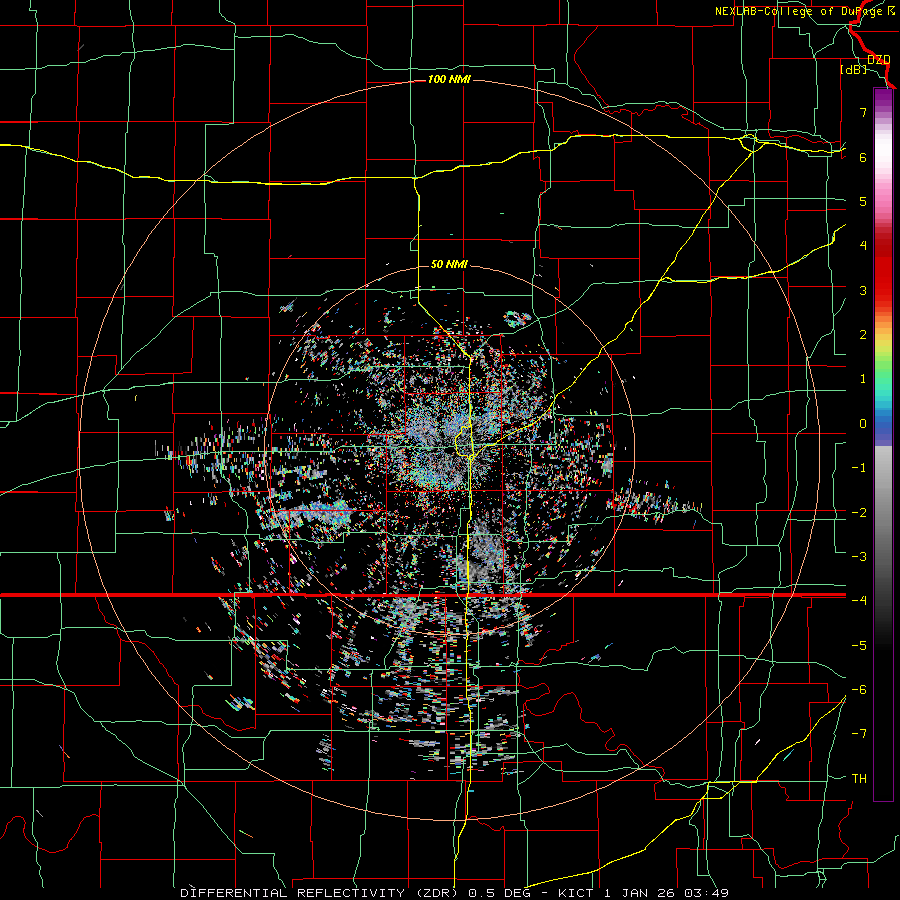Click the "-6" value on the dB scale

click(859, 690)
